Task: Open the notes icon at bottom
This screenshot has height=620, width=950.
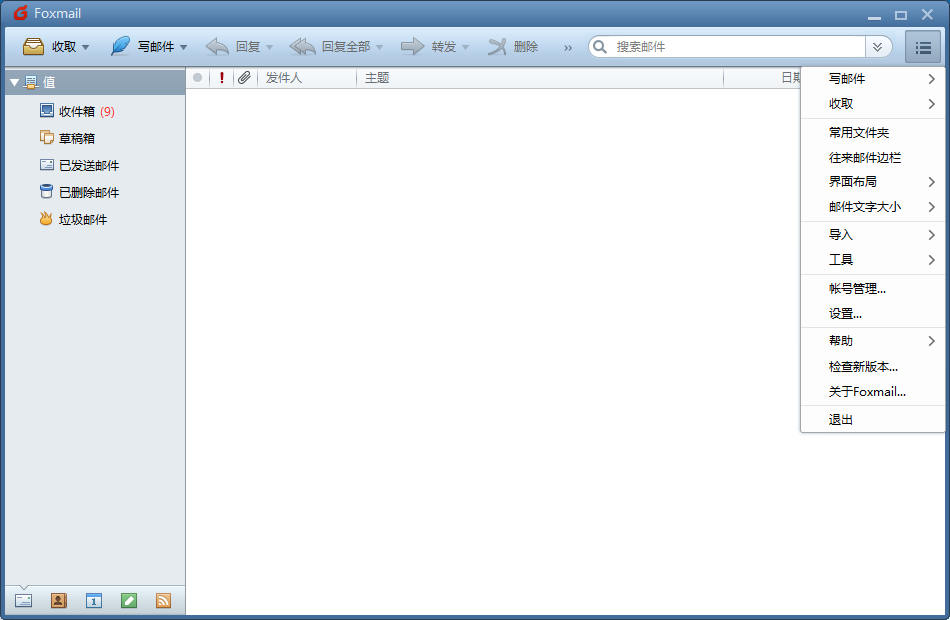Action: click(x=129, y=601)
